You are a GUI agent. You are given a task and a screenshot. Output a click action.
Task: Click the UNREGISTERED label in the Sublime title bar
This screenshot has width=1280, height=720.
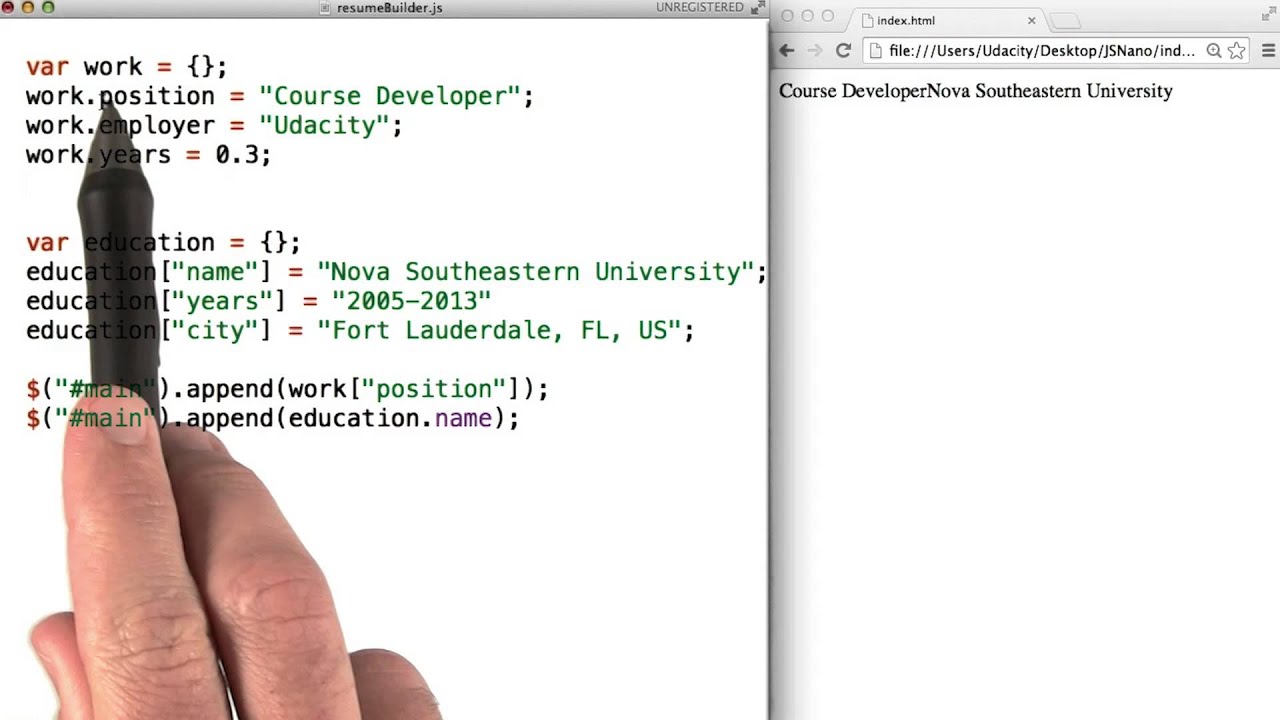(699, 7)
